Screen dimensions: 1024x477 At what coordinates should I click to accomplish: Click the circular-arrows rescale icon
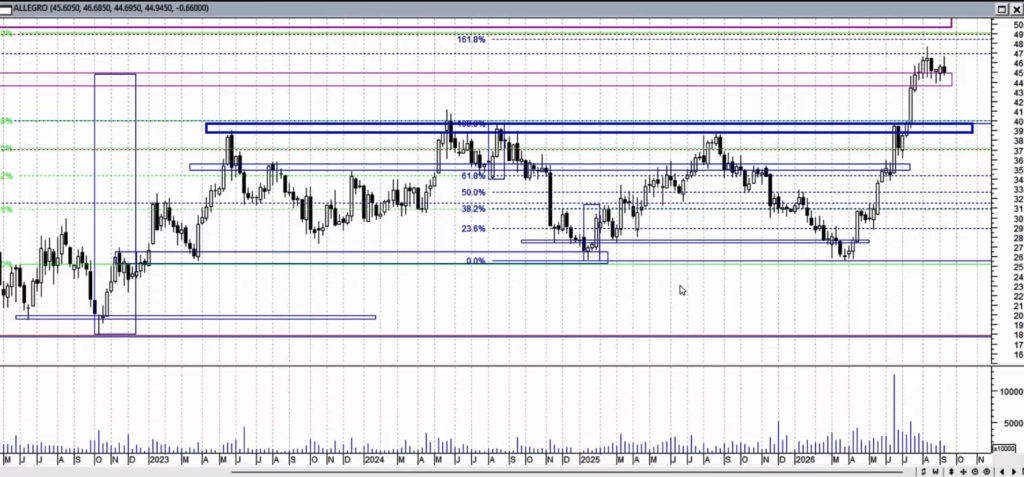click(923, 472)
